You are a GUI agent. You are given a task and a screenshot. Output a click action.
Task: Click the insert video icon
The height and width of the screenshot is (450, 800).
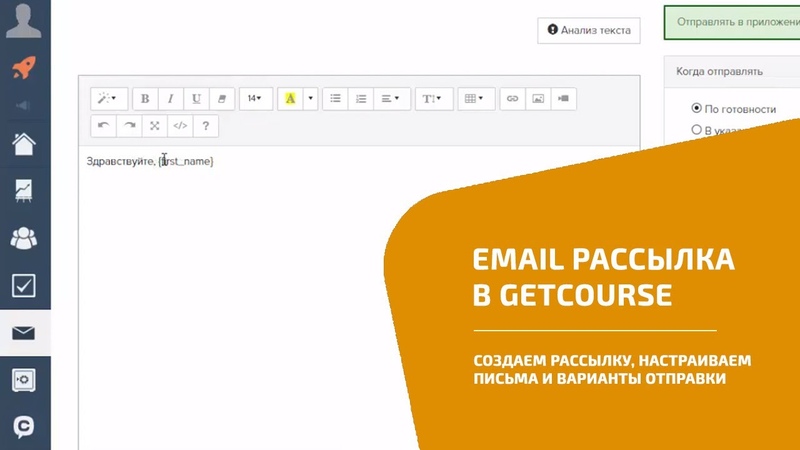(563, 98)
